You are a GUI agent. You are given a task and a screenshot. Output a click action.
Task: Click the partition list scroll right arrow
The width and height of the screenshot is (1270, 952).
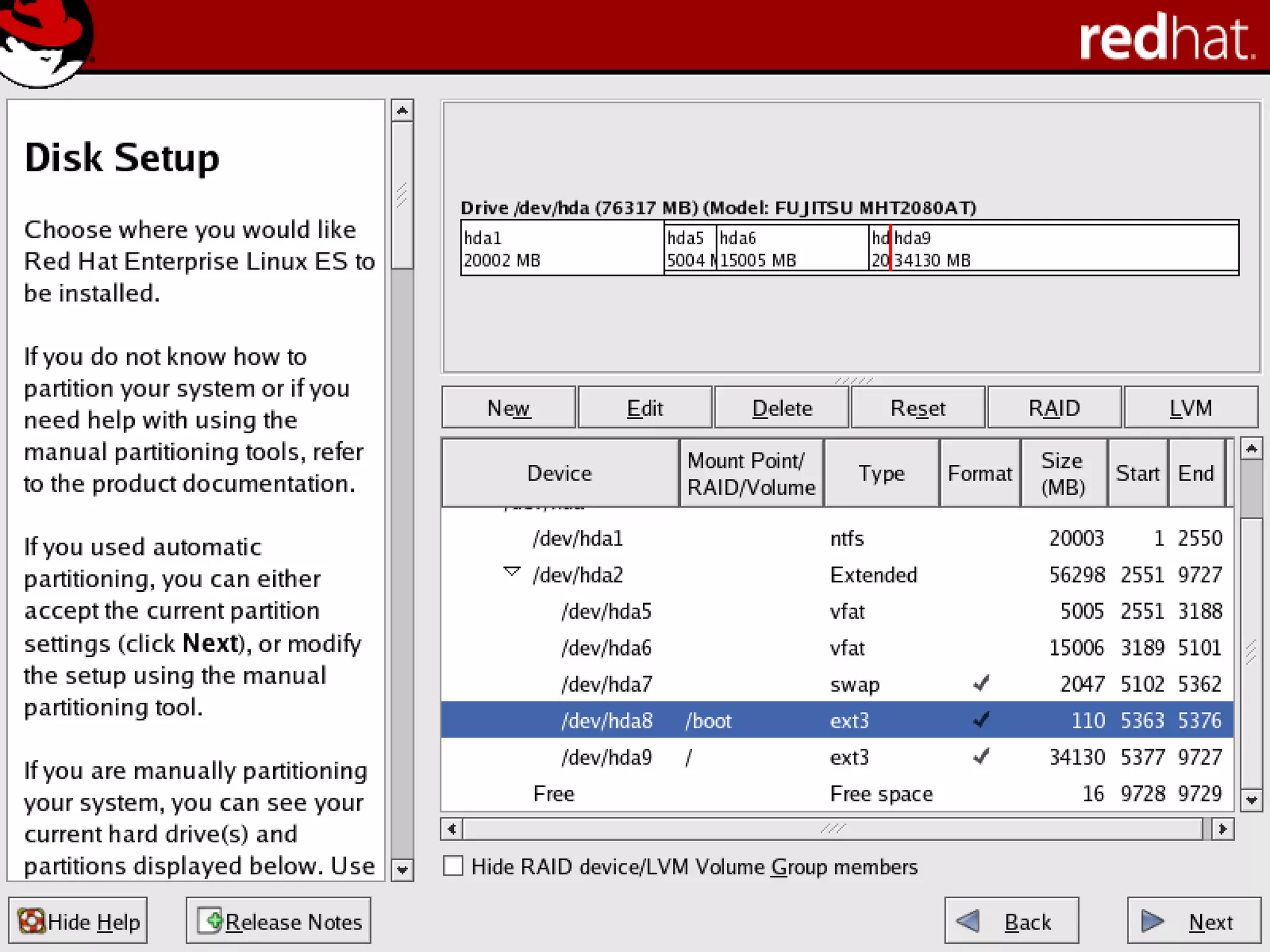coord(1222,829)
